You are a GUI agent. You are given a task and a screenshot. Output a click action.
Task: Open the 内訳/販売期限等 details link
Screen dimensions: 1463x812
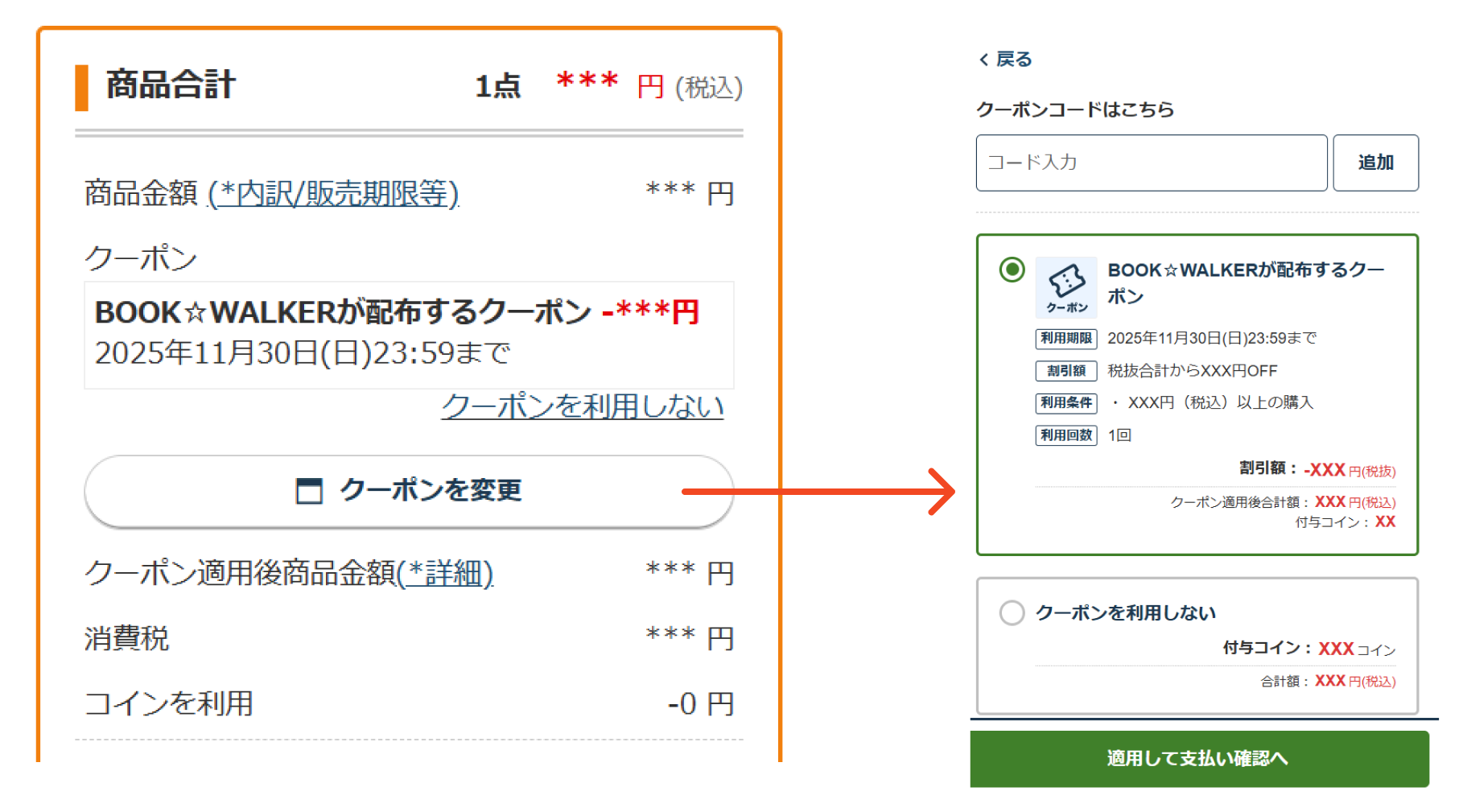pyautogui.click(x=333, y=194)
